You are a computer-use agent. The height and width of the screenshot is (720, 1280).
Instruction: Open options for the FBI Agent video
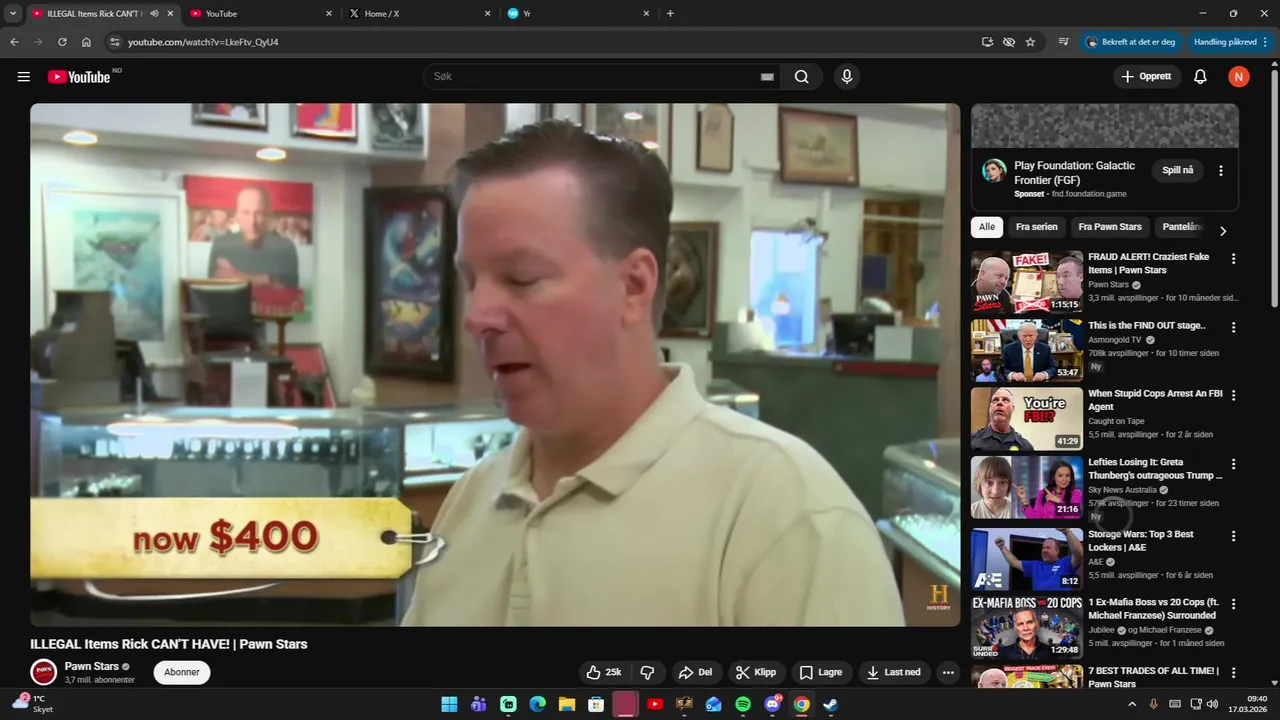coord(1233,395)
